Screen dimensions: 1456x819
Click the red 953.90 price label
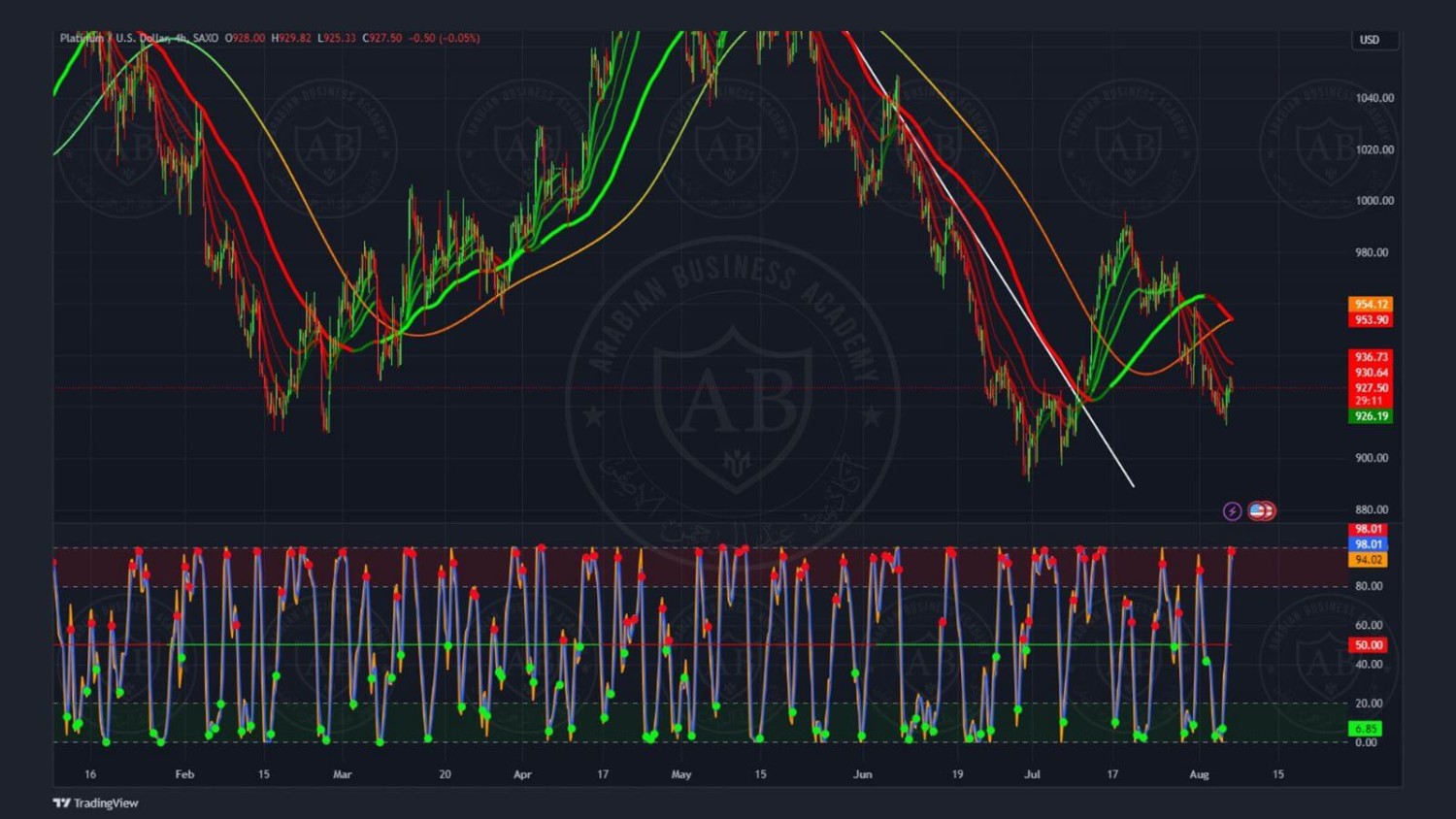click(1371, 319)
